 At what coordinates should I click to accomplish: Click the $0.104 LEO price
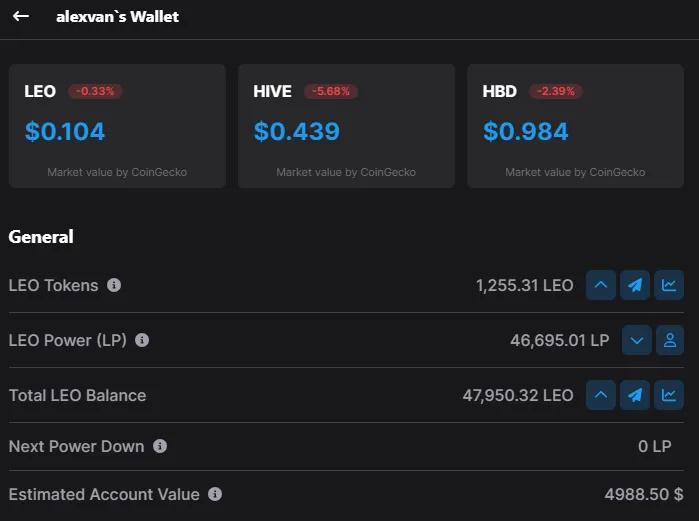point(65,131)
